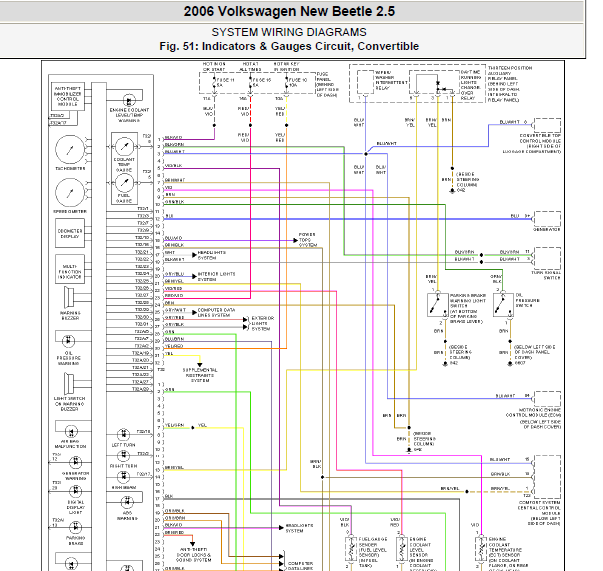Click the air bag malfunction lamp symbol
Screen dimensions: 603x571
click(x=71, y=431)
